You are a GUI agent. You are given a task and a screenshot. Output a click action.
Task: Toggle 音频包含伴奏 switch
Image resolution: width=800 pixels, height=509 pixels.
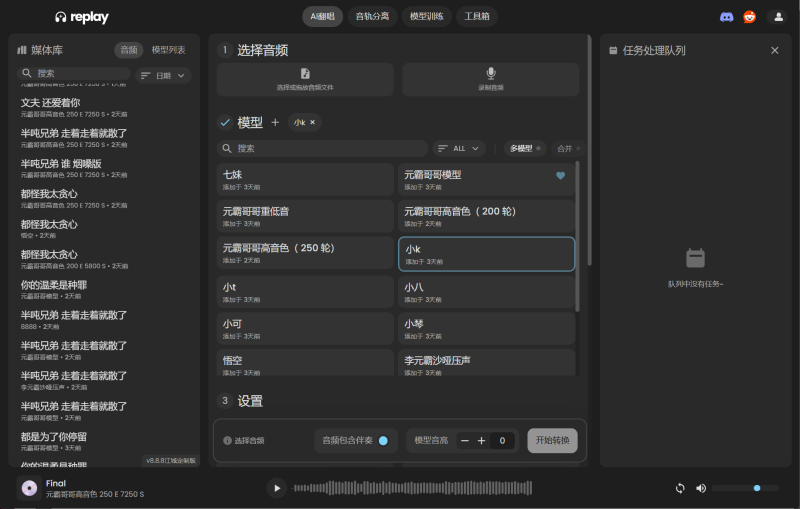click(x=383, y=440)
